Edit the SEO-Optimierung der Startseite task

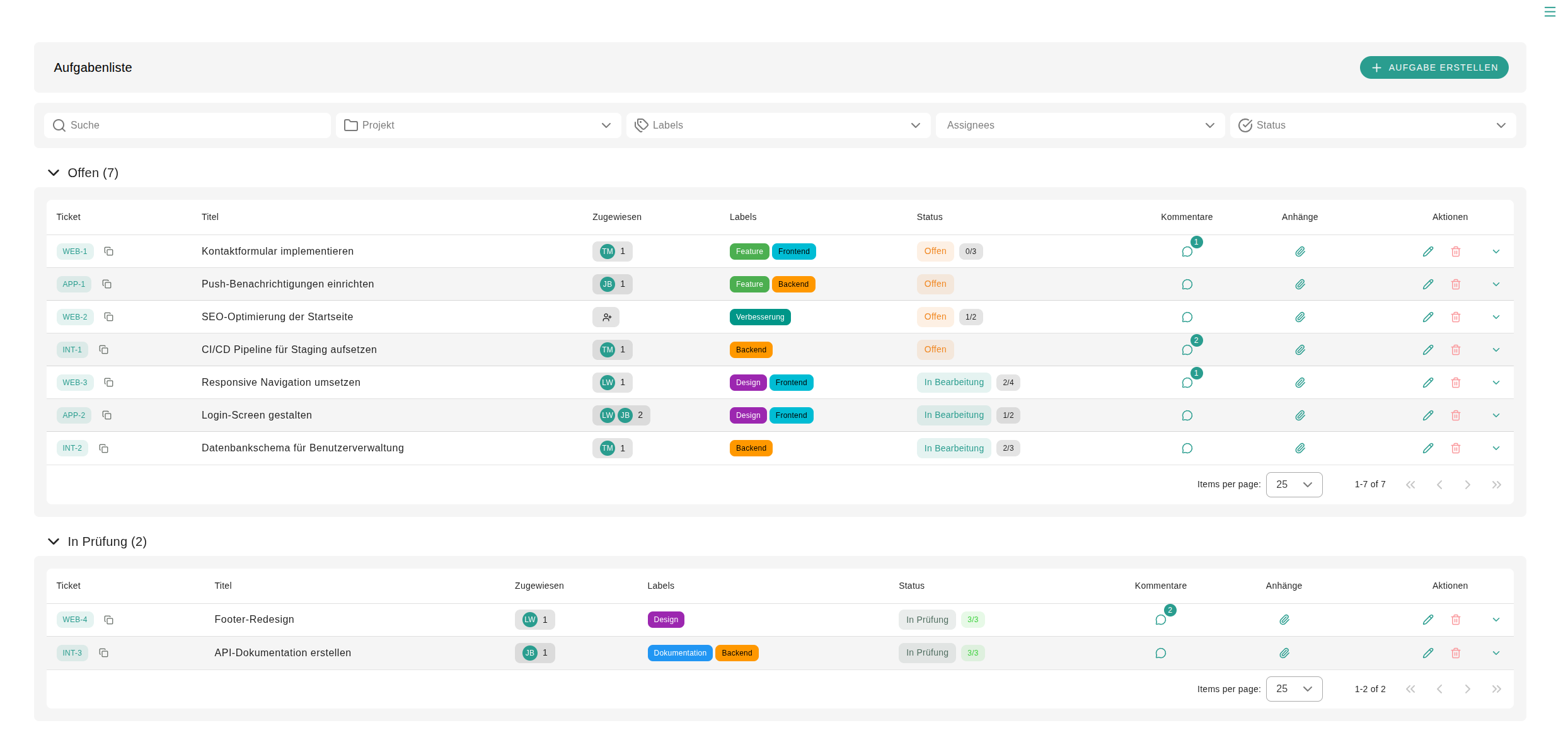click(x=1428, y=317)
